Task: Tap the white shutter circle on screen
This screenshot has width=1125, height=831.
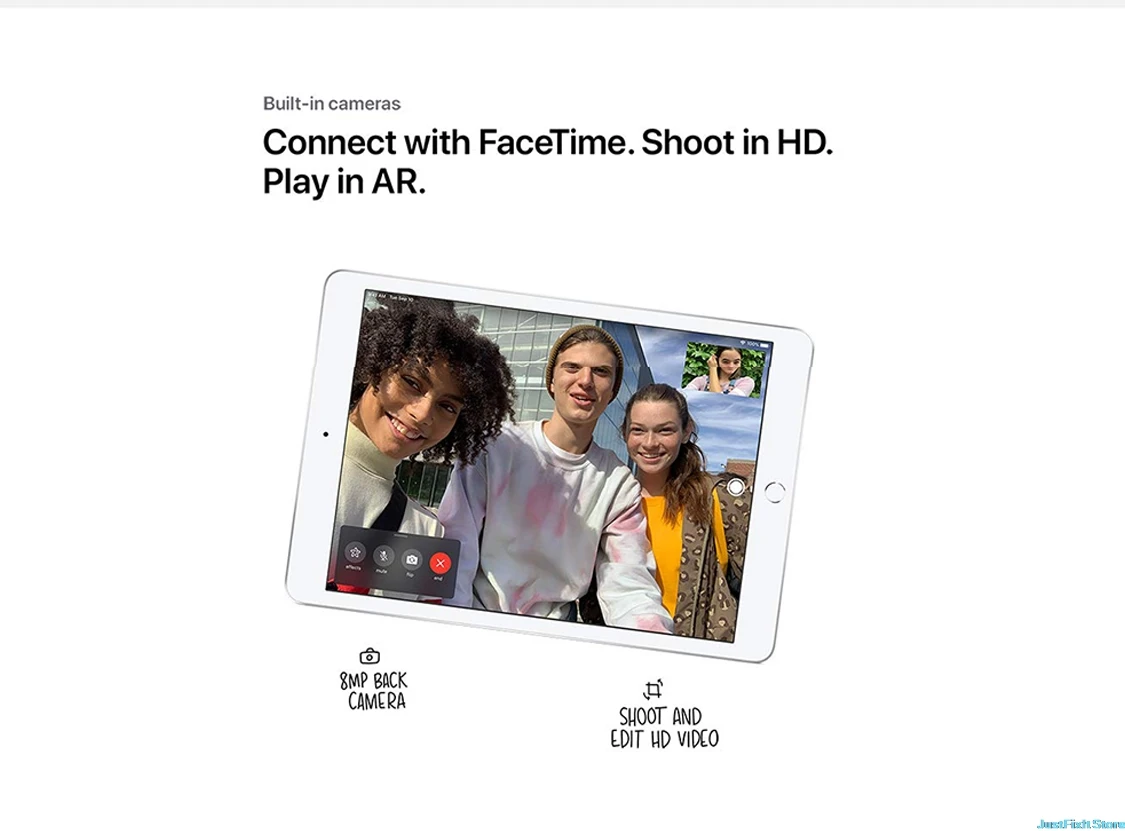Action: 735,487
